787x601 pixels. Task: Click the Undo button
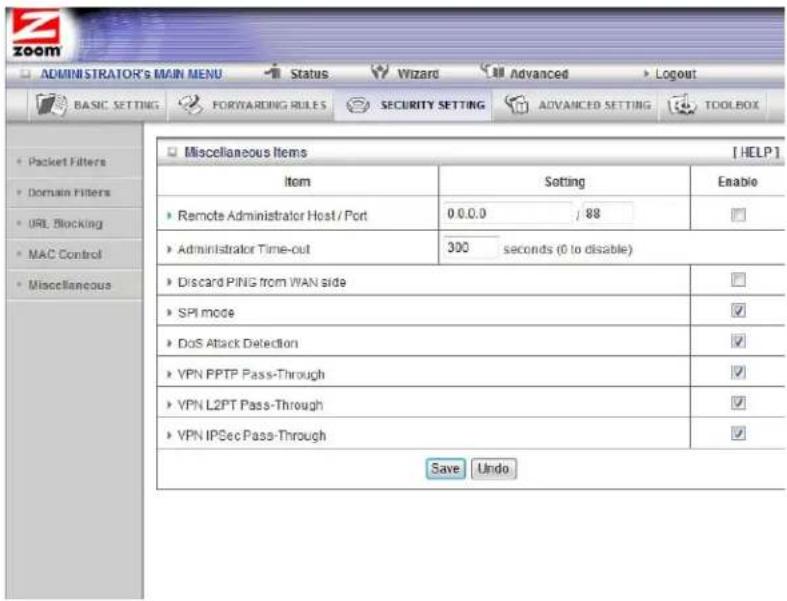point(493,468)
